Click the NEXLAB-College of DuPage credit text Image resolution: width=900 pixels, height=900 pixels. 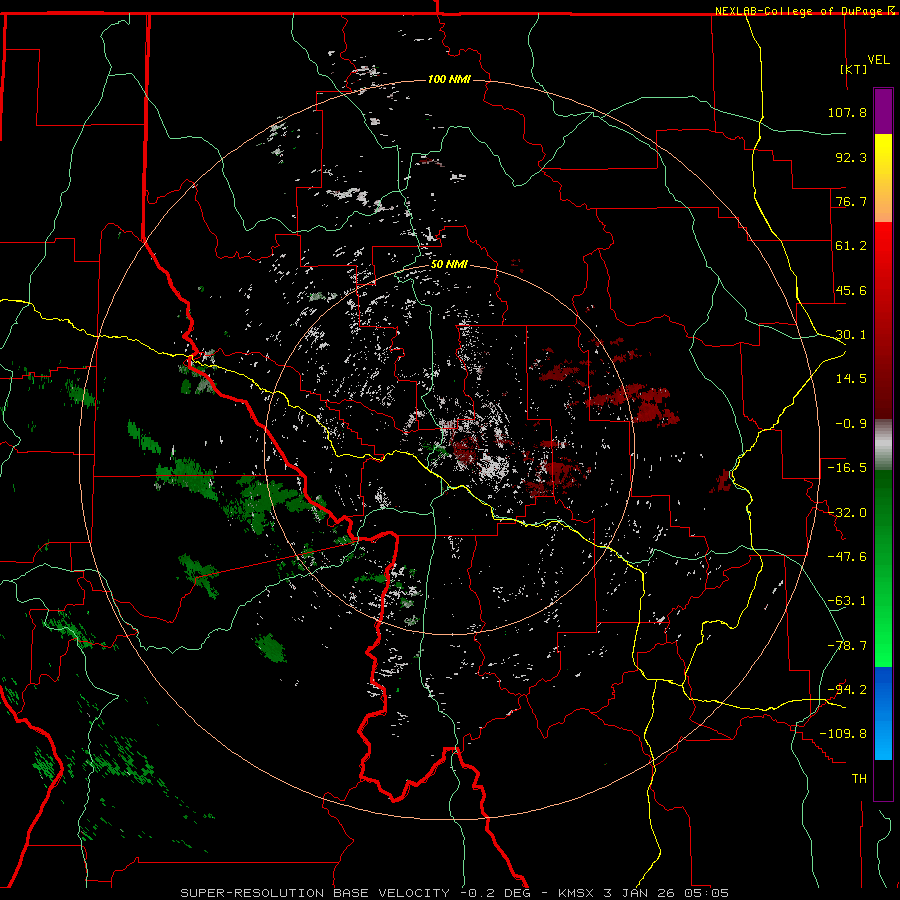pos(798,11)
